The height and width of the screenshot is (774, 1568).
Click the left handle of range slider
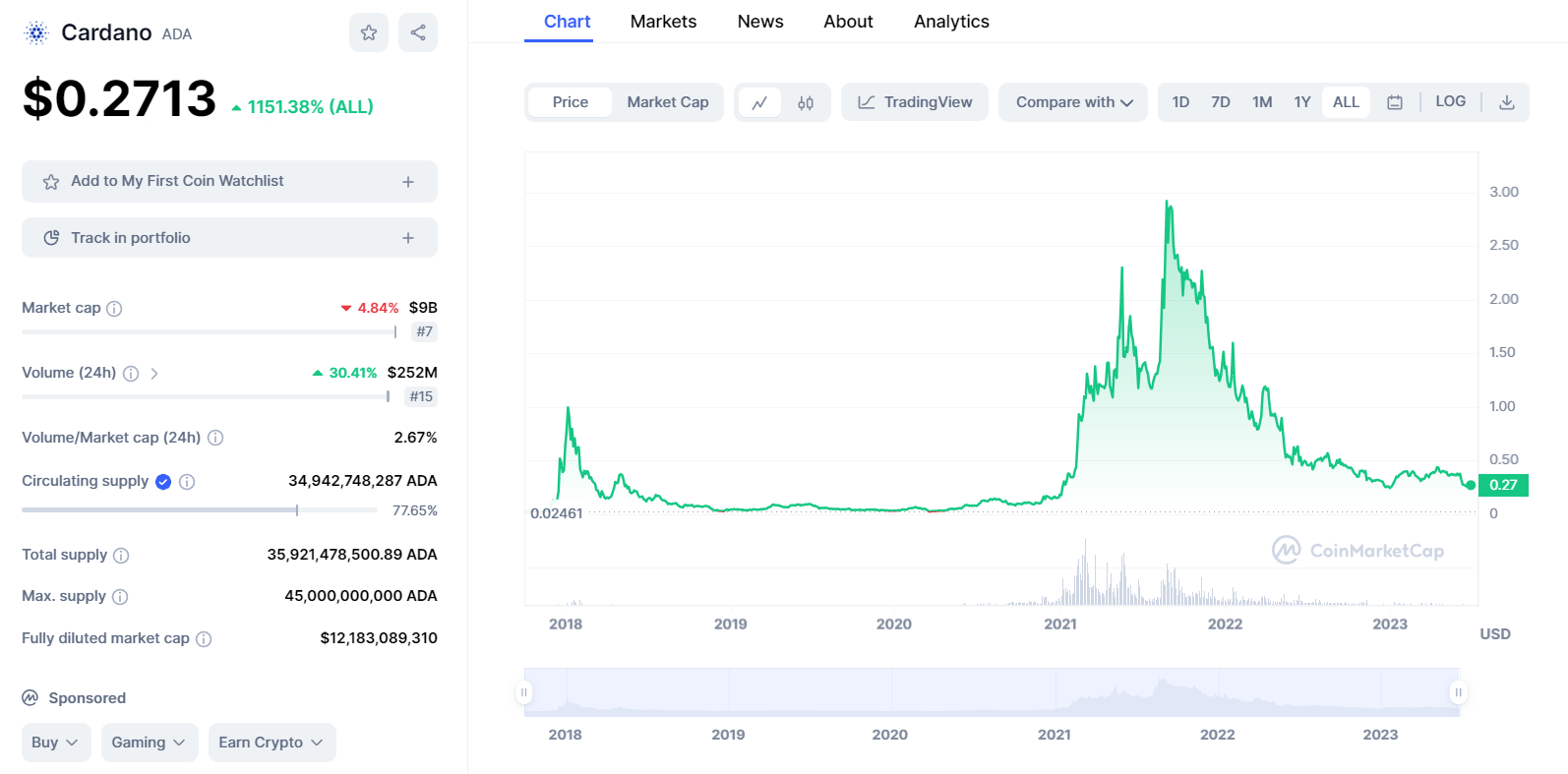coord(524,692)
